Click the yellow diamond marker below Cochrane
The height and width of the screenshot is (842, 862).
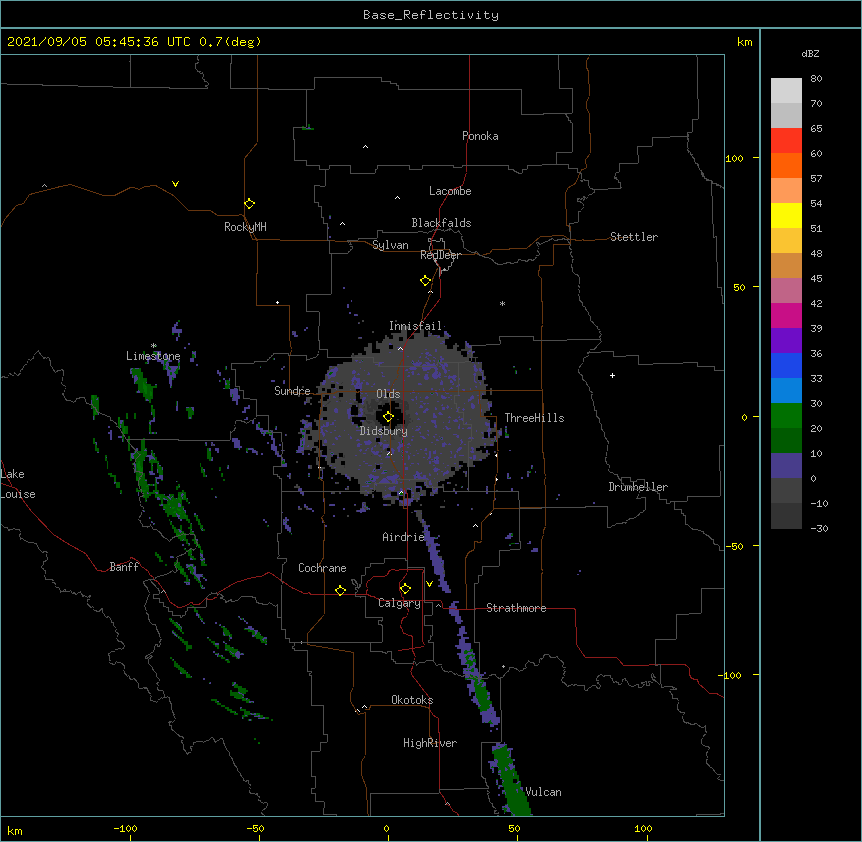340,590
